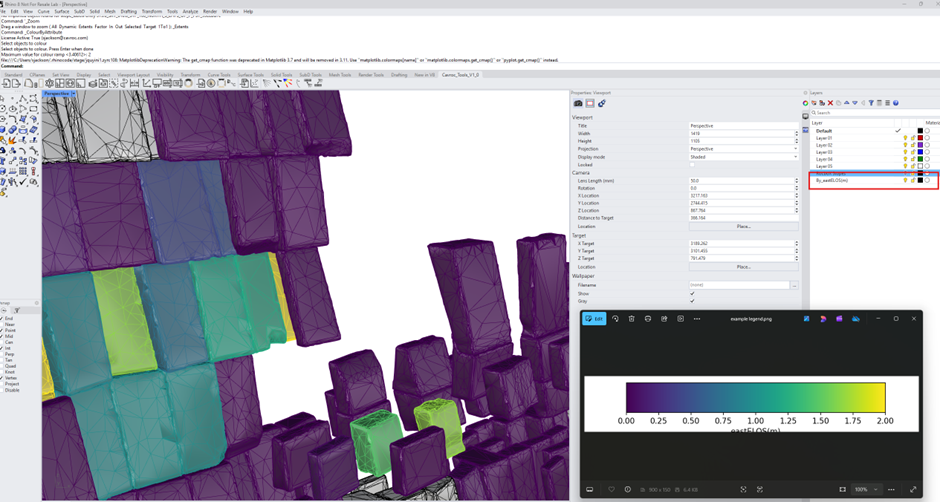This screenshot has width=940, height=502.
Task: Toggle the lock icon for Layer 03
Action: pyautogui.click(x=912, y=152)
